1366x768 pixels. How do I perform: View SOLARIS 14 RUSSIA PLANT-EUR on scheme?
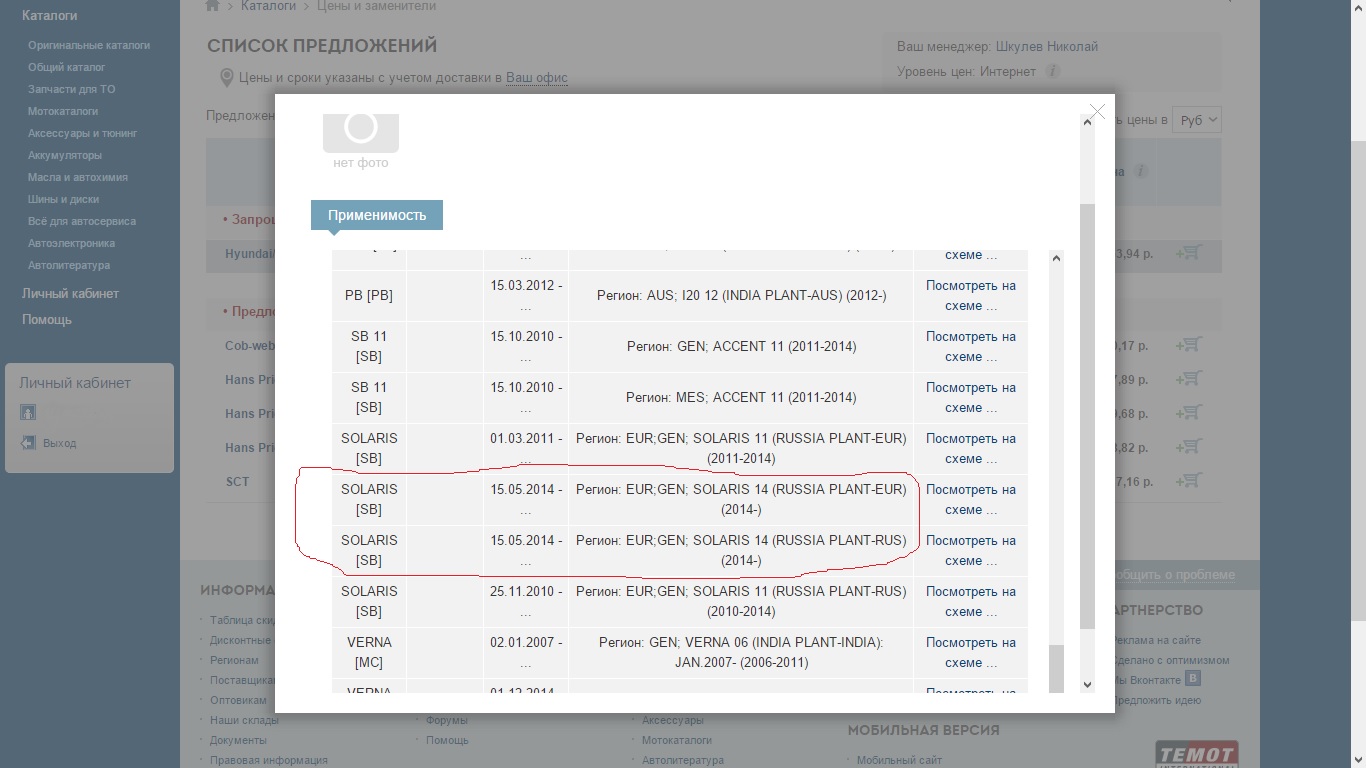pos(970,499)
